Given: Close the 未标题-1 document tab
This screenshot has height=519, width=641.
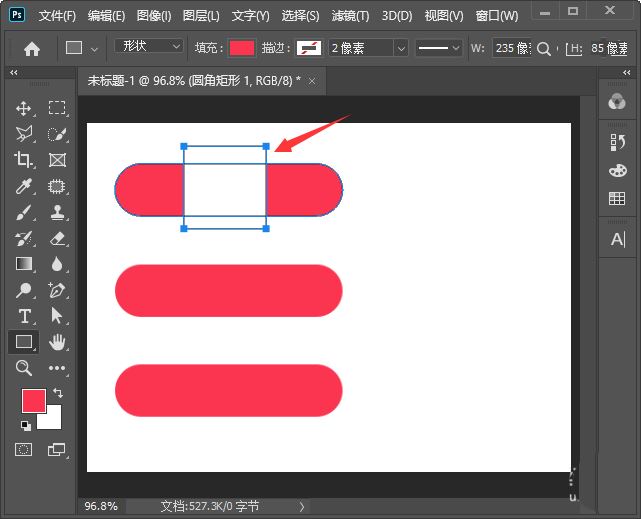Looking at the screenshot, I should tap(312, 81).
